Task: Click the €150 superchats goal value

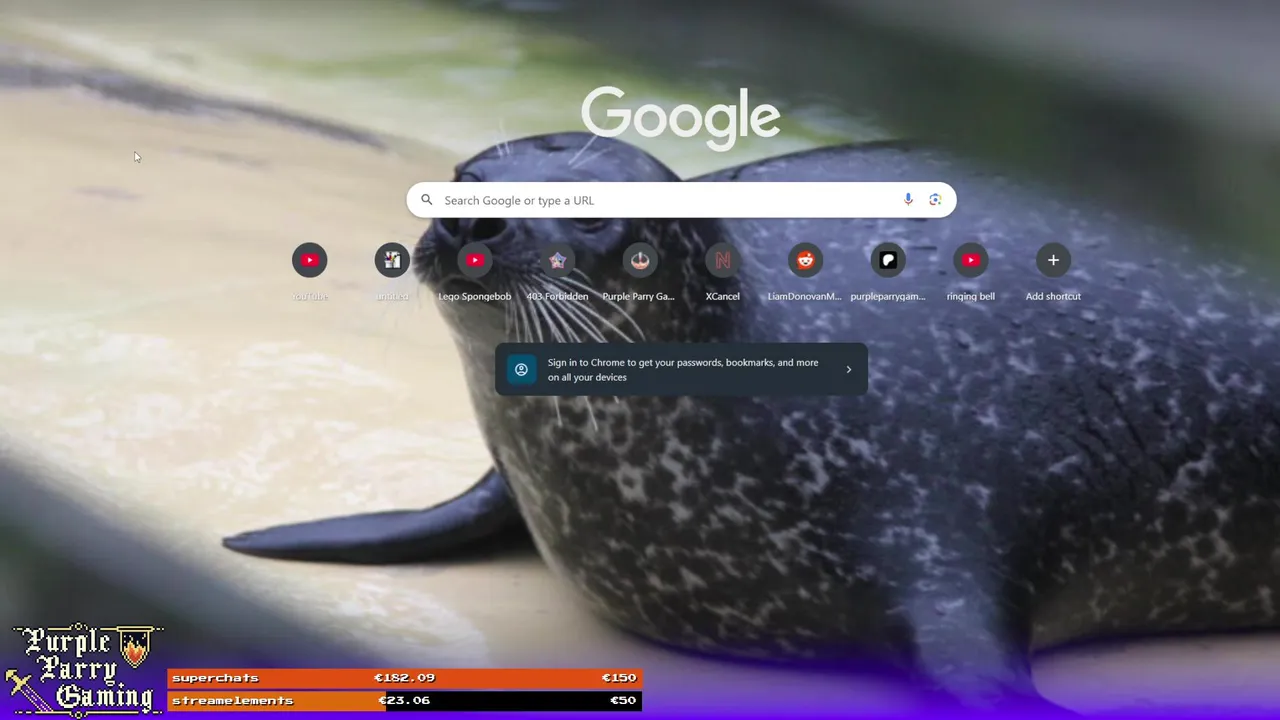Action: coord(619,678)
